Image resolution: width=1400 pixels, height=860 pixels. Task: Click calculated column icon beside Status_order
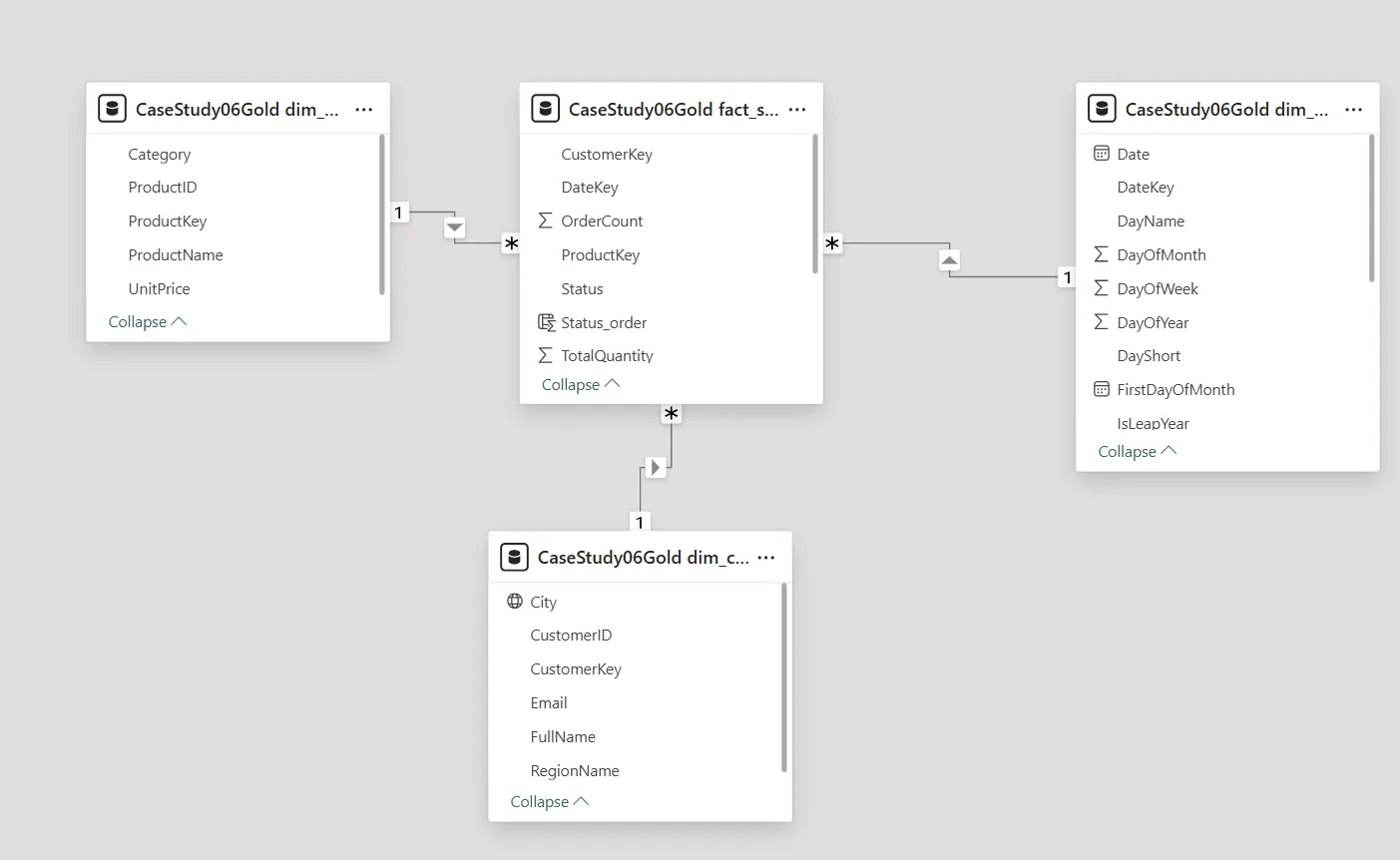[546, 322]
